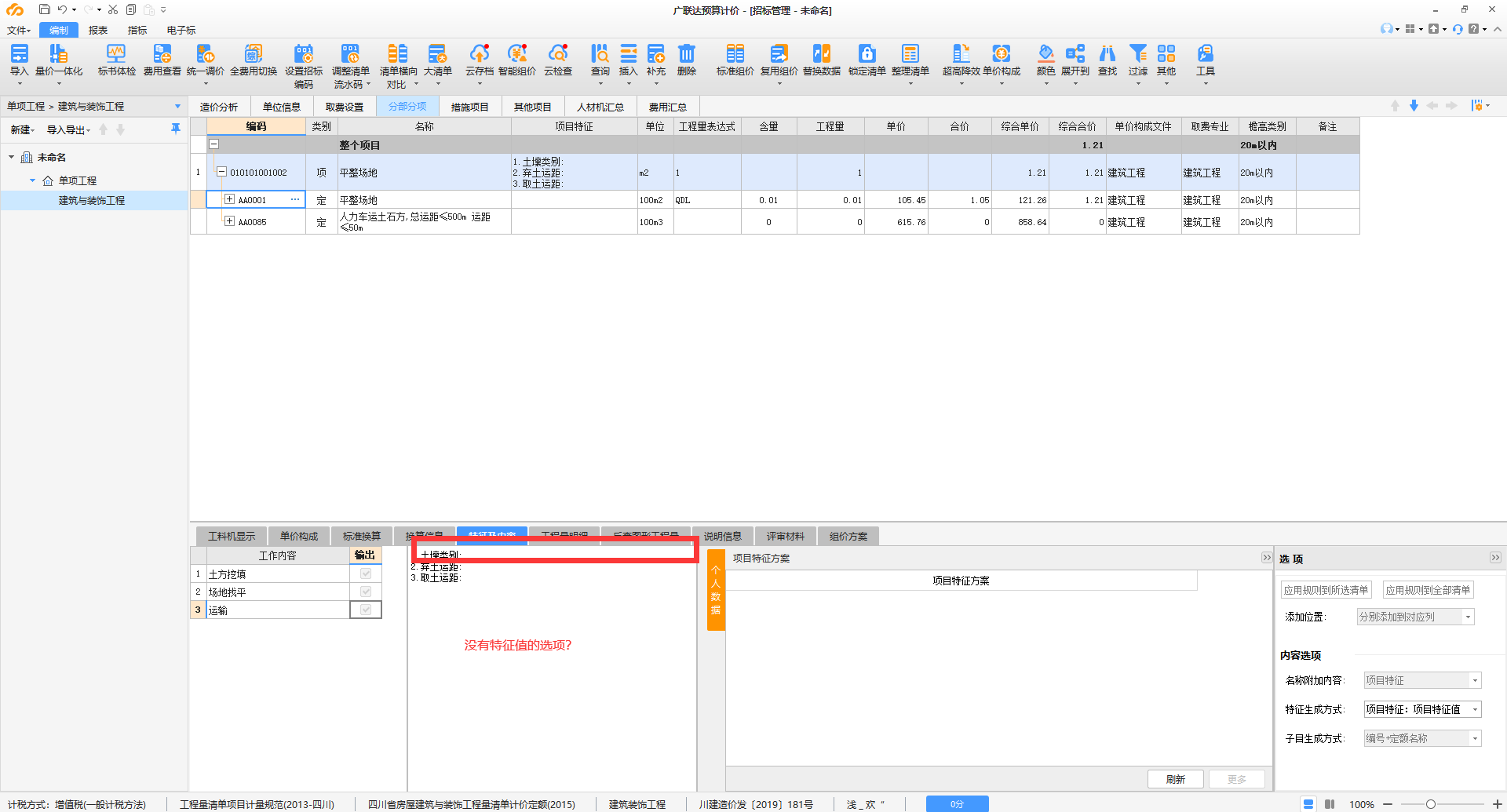Click 调整清单流水码 icon
Image resolution: width=1507 pixels, height=812 pixels.
(350, 53)
